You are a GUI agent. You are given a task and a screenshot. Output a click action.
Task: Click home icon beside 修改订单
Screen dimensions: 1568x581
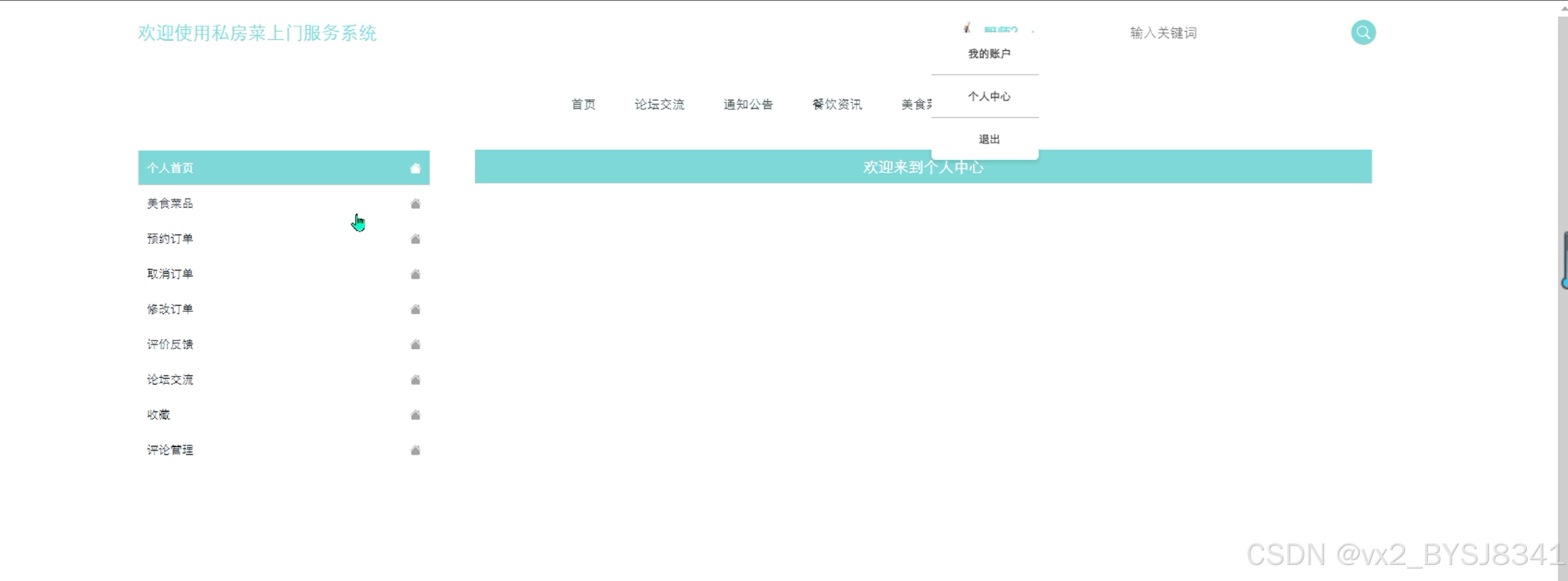415,310
